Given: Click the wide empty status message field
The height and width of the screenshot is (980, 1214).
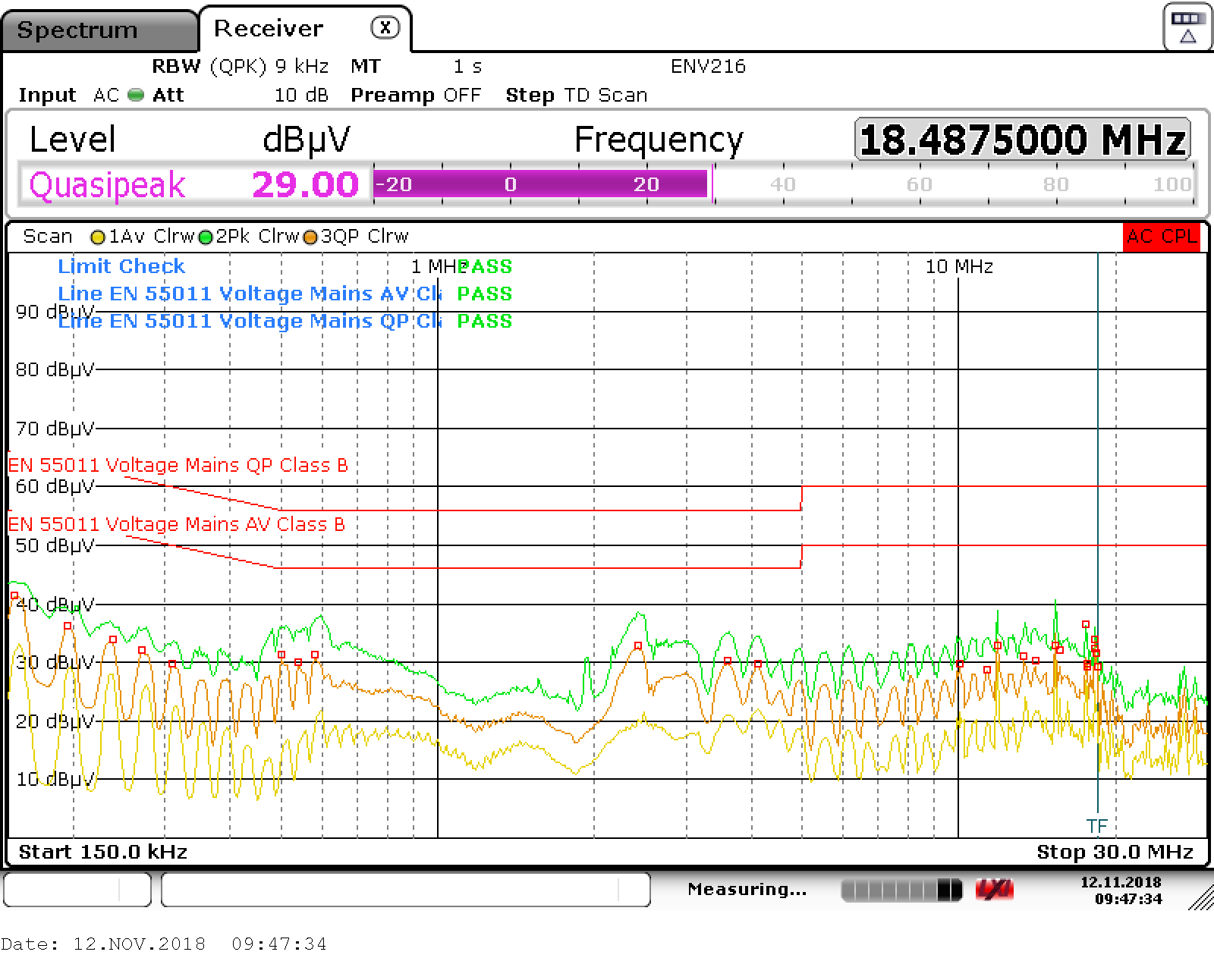Looking at the screenshot, I should point(406,889).
